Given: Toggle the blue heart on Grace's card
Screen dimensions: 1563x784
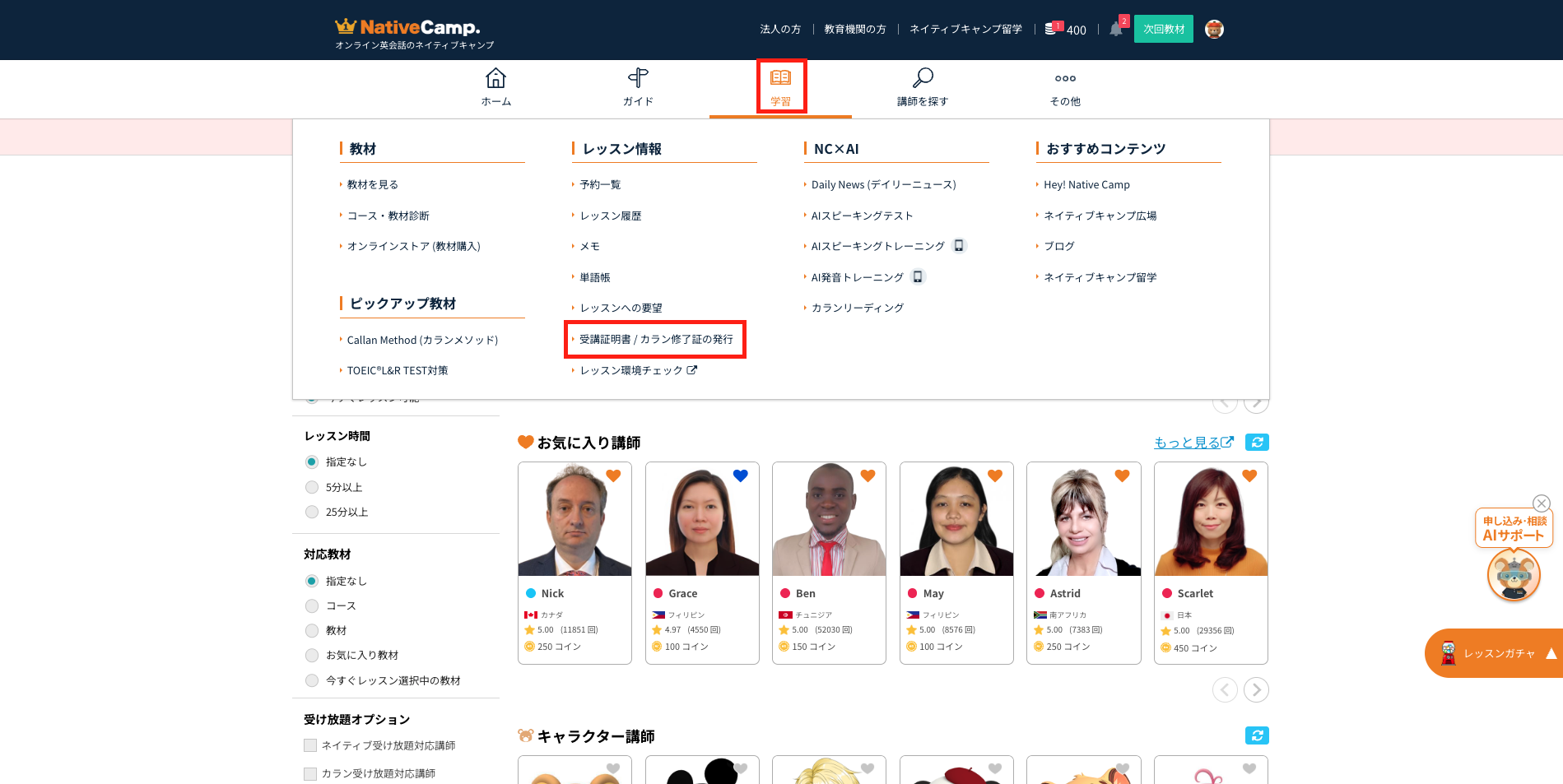Looking at the screenshot, I should pos(740,476).
